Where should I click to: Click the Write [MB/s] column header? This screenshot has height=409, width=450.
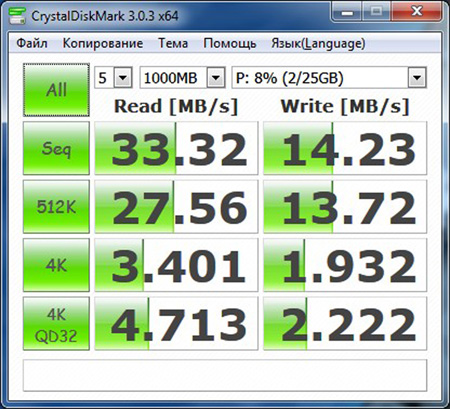[345, 107]
